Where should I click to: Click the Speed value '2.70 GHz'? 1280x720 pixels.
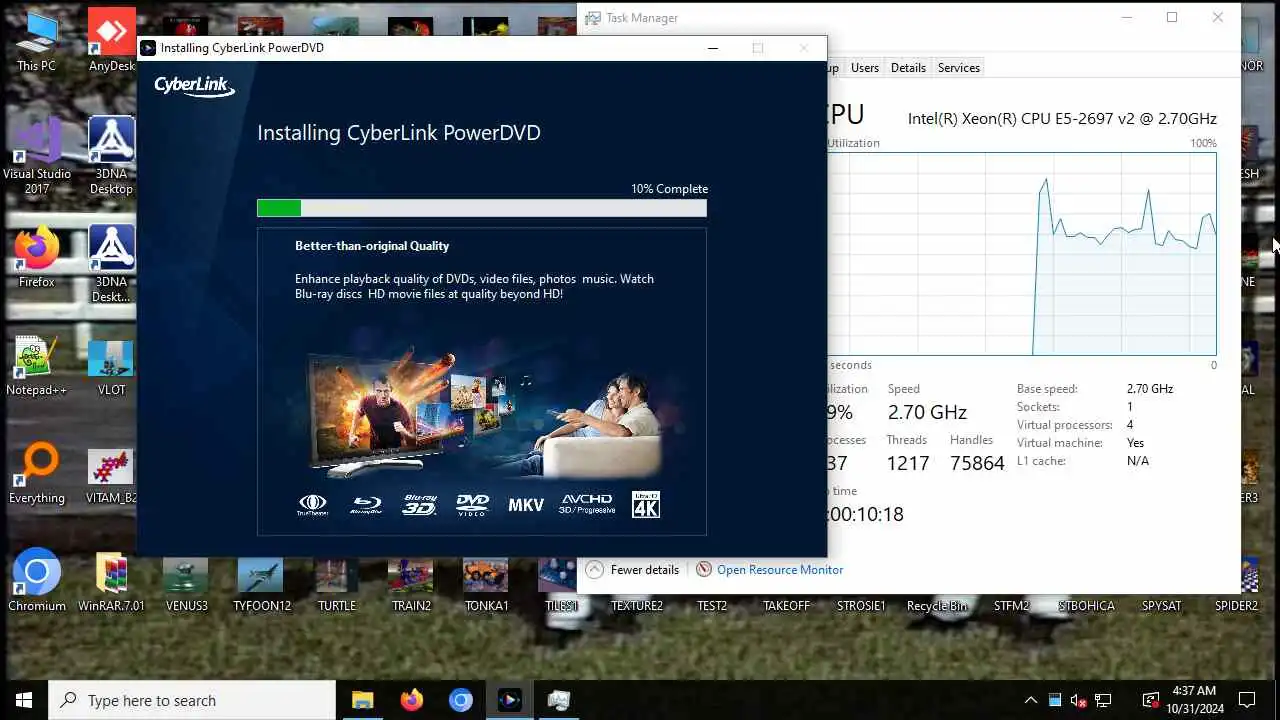(x=927, y=412)
